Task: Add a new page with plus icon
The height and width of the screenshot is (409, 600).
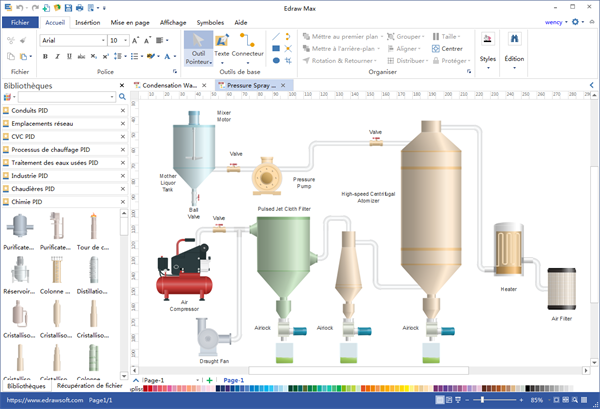Action: pos(210,381)
